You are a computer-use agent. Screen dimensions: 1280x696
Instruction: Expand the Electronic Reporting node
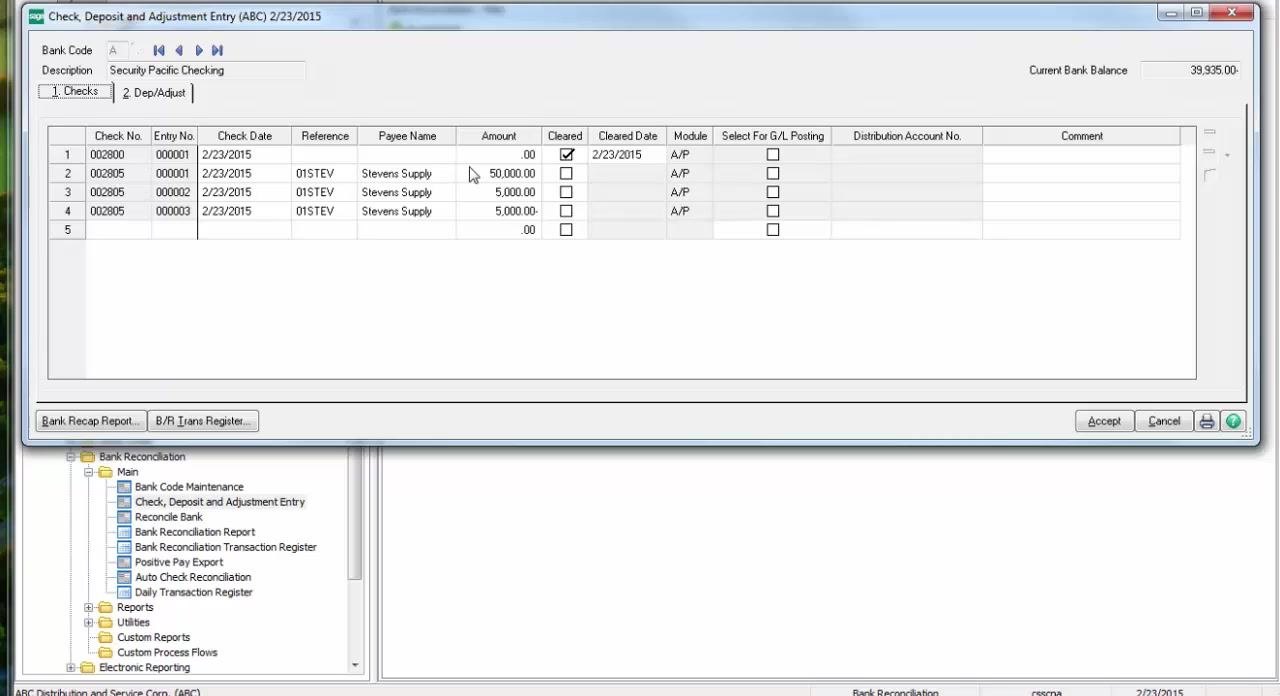(71, 667)
